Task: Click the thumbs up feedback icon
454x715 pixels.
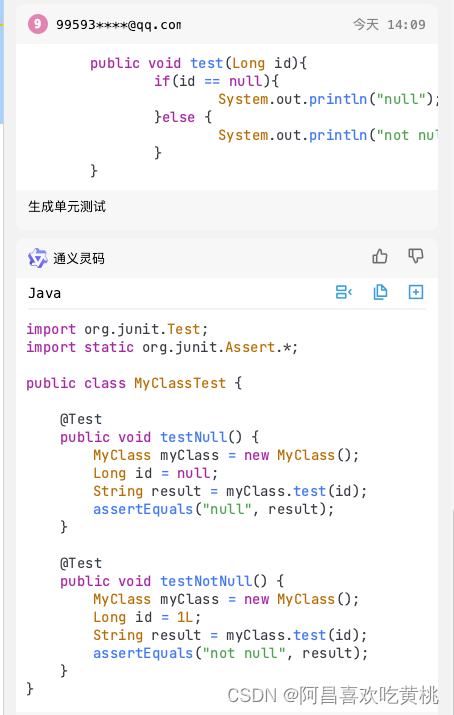Action: 379,256
